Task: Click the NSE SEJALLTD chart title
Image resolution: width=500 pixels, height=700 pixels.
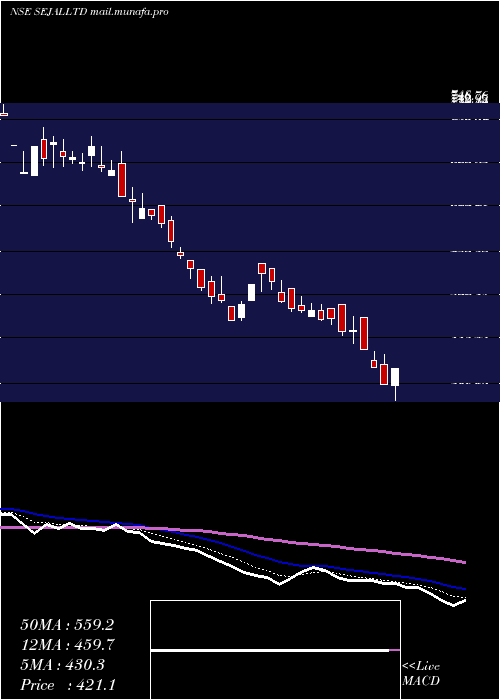Action: [49, 12]
